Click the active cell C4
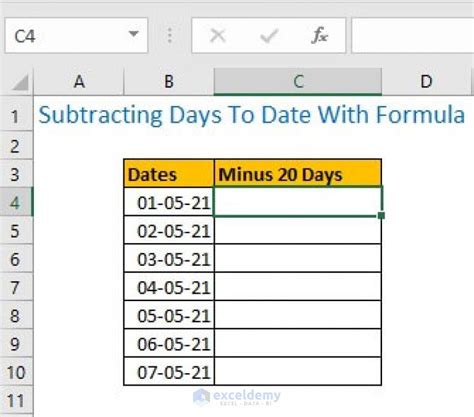The image size is (474, 417). point(298,202)
